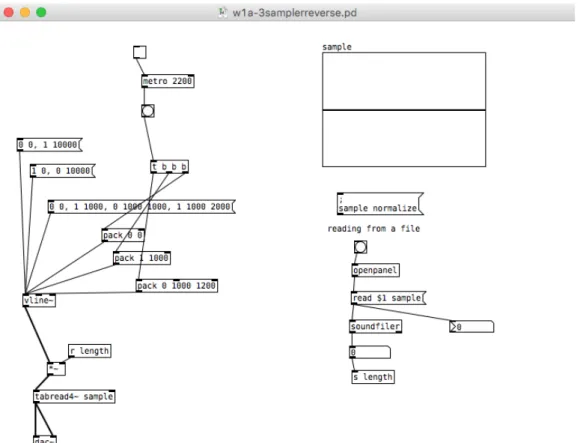The image size is (580, 443).
Task: Click the read $1 sample message
Action: [x=388, y=298]
